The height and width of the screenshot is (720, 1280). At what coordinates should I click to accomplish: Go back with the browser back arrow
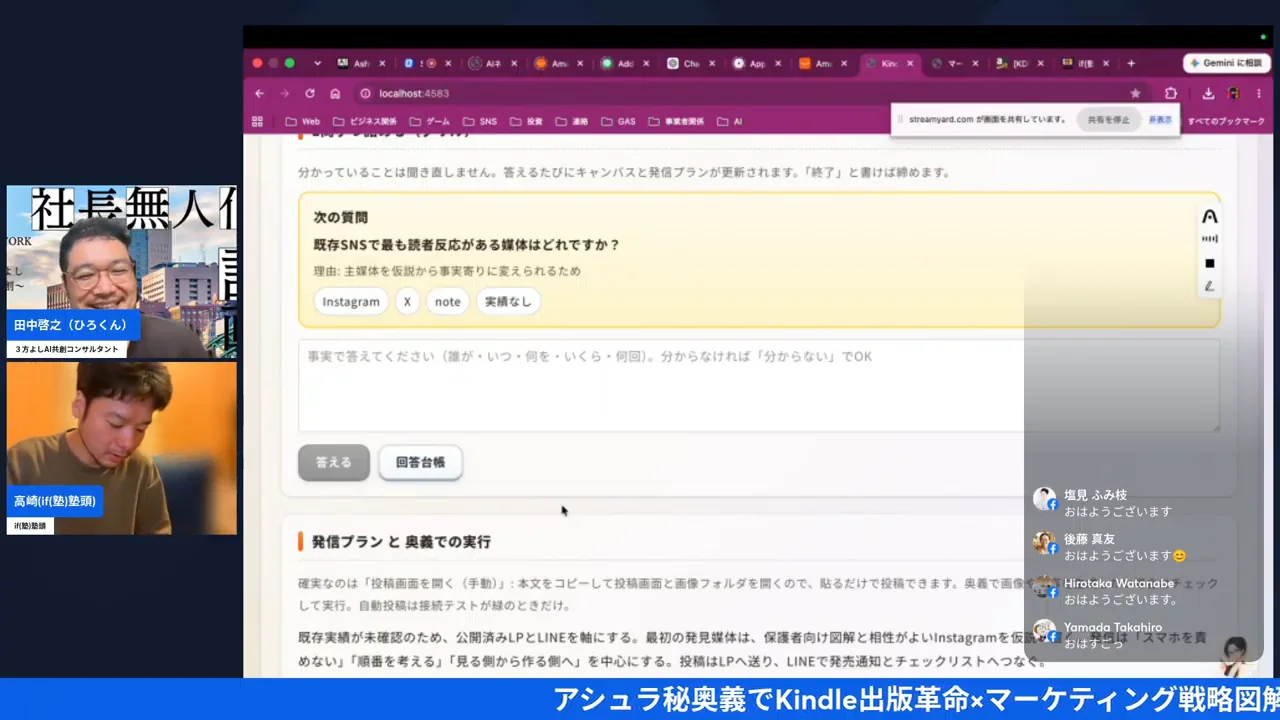pyautogui.click(x=260, y=93)
